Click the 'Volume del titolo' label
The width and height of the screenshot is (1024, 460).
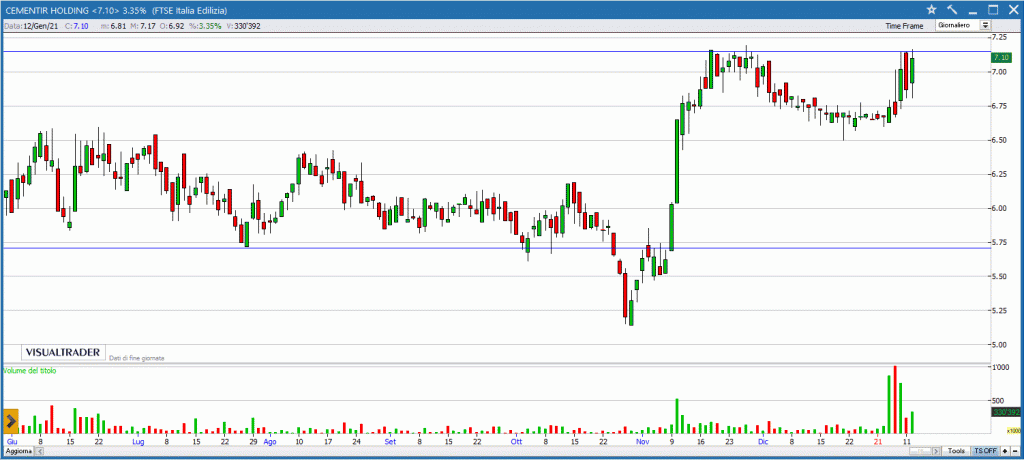click(x=30, y=370)
